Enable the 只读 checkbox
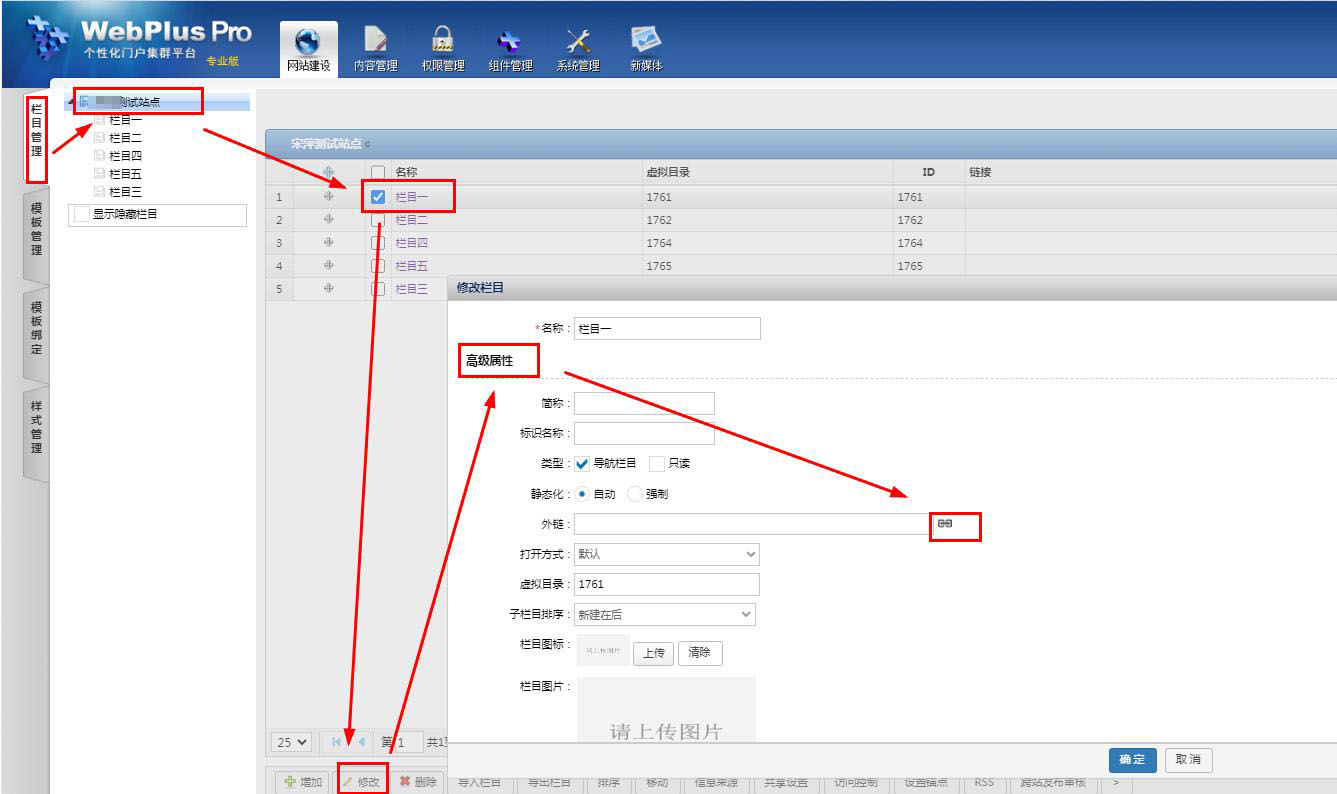Viewport: 1337px width, 794px height. point(657,464)
